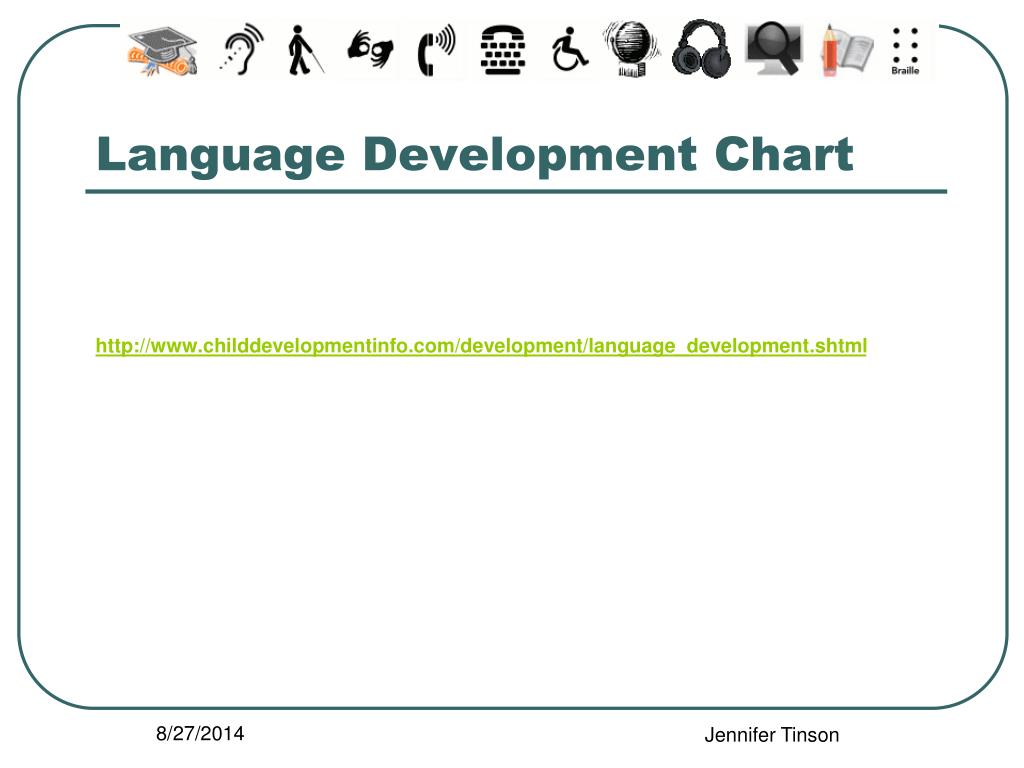Click the Jennifer Tinson author name

pos(771,735)
